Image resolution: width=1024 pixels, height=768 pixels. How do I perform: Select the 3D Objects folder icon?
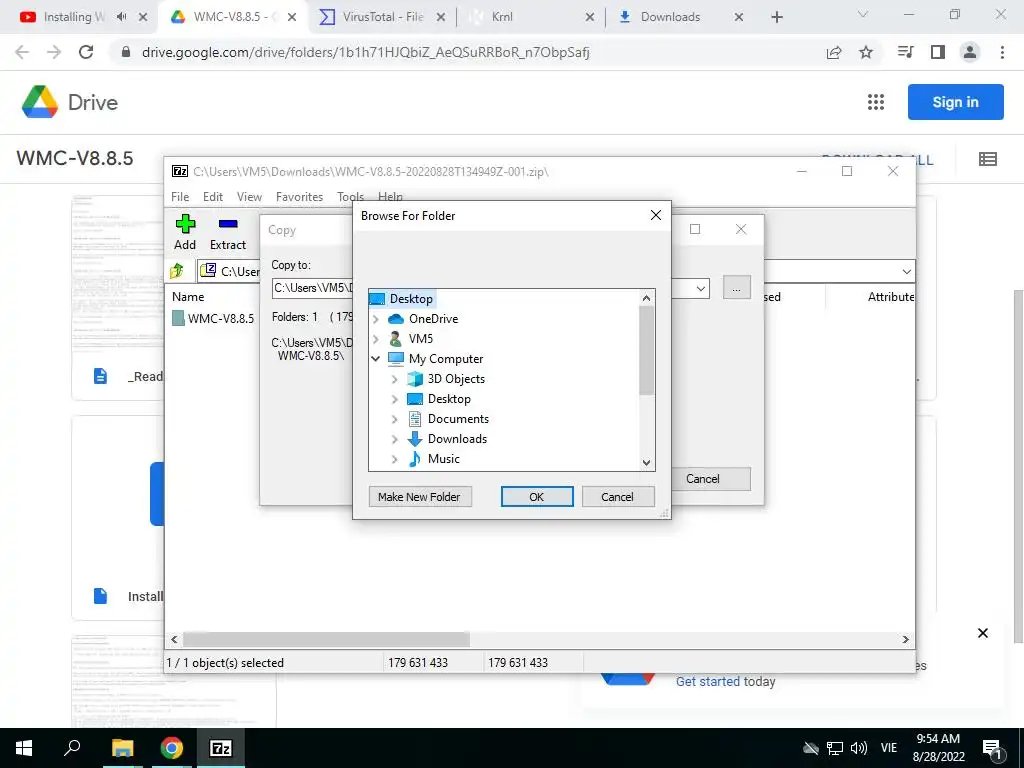point(415,379)
